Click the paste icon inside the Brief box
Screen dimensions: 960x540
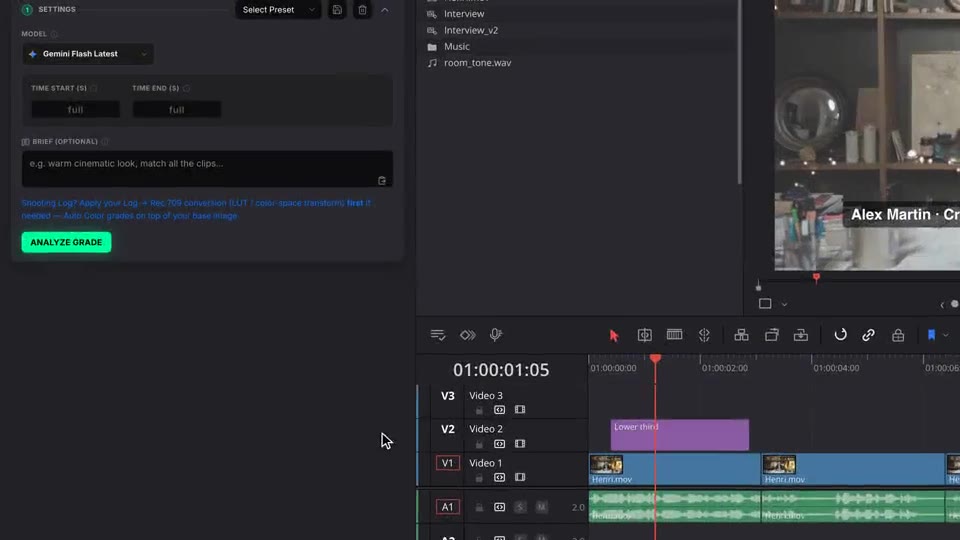pyautogui.click(x=382, y=180)
